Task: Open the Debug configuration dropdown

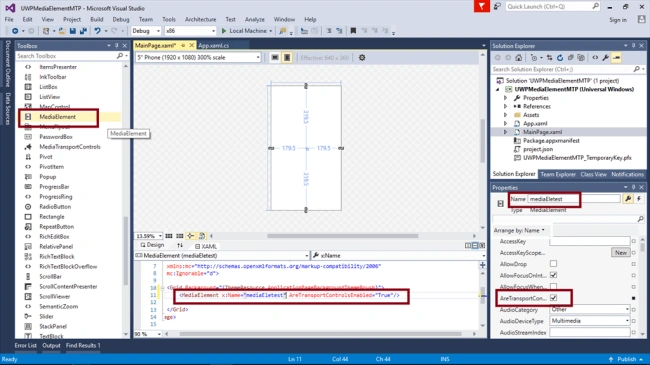Action: pos(146,31)
